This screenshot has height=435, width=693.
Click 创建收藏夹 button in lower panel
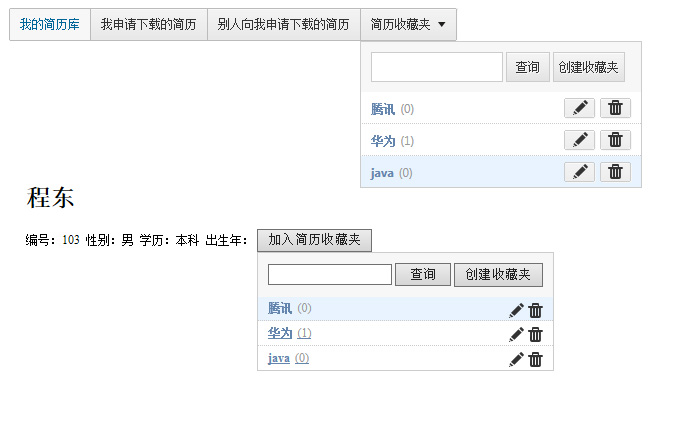point(498,275)
